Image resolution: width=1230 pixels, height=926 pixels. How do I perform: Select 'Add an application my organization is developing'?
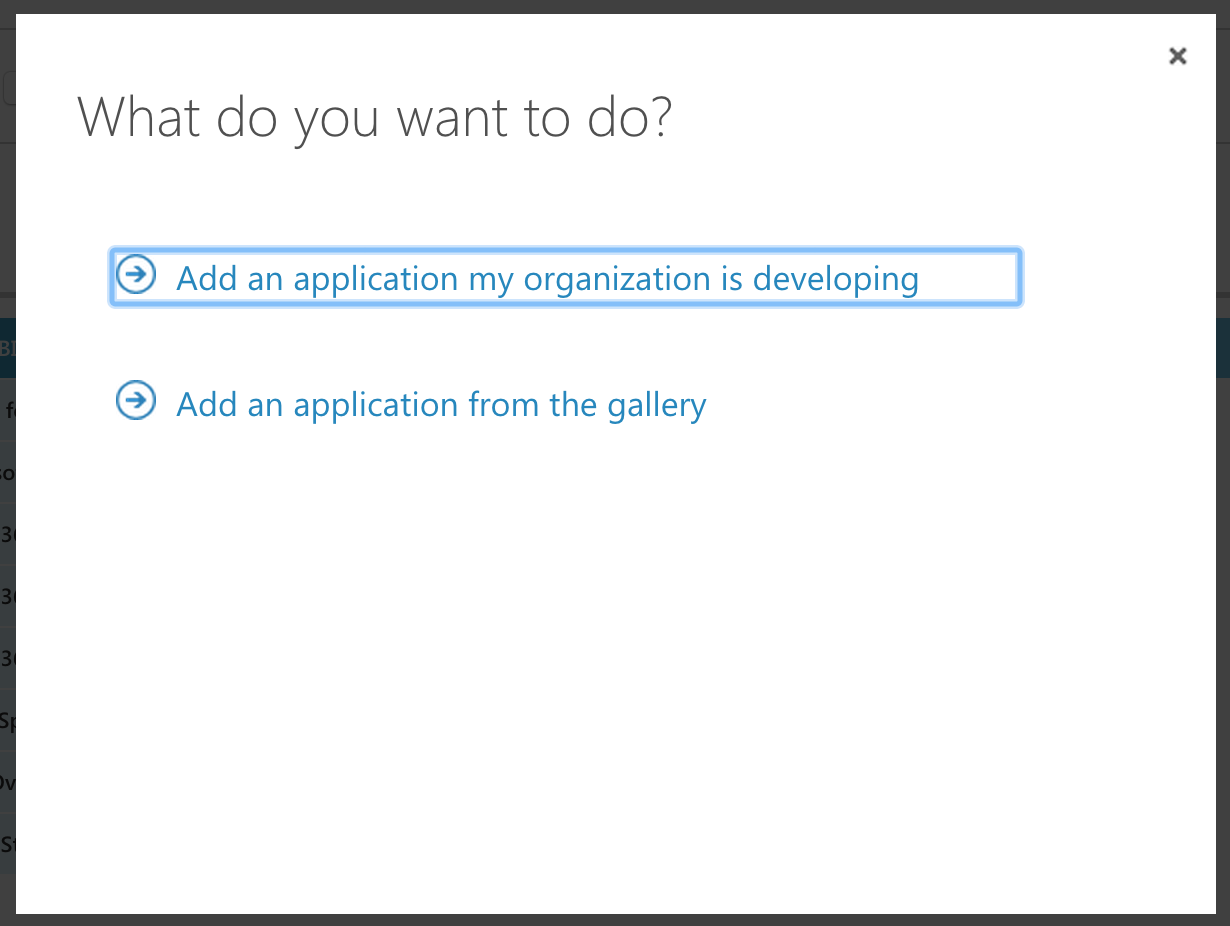point(547,278)
